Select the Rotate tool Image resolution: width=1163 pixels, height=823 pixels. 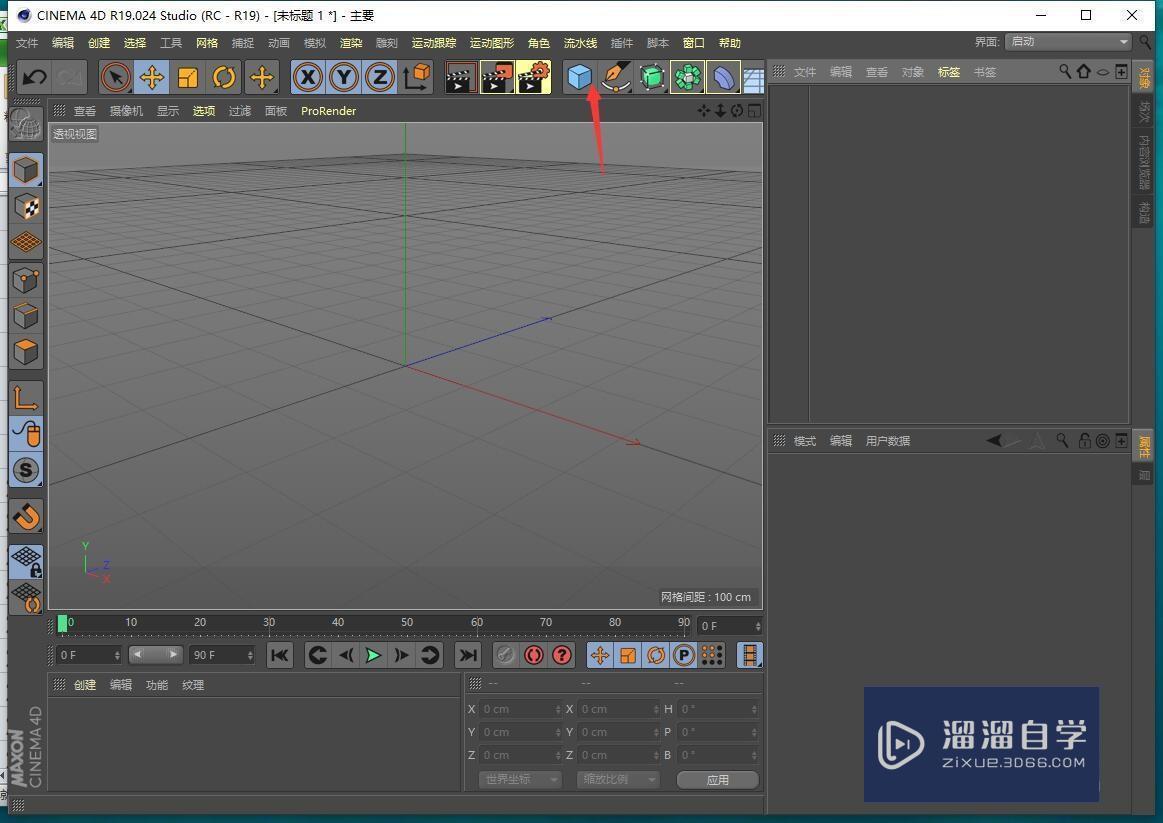pos(224,77)
